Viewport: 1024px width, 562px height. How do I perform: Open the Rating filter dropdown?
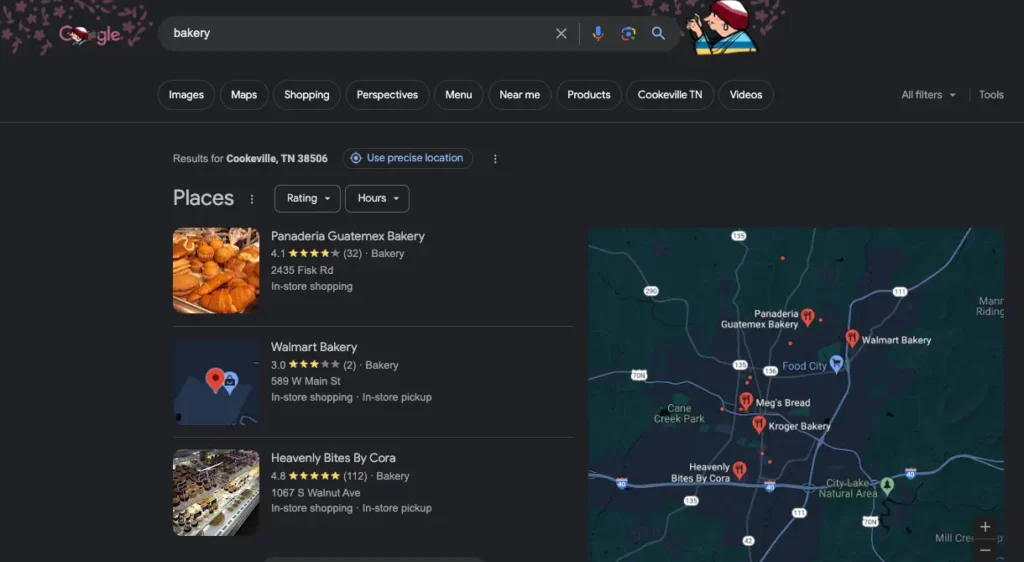tap(308, 198)
